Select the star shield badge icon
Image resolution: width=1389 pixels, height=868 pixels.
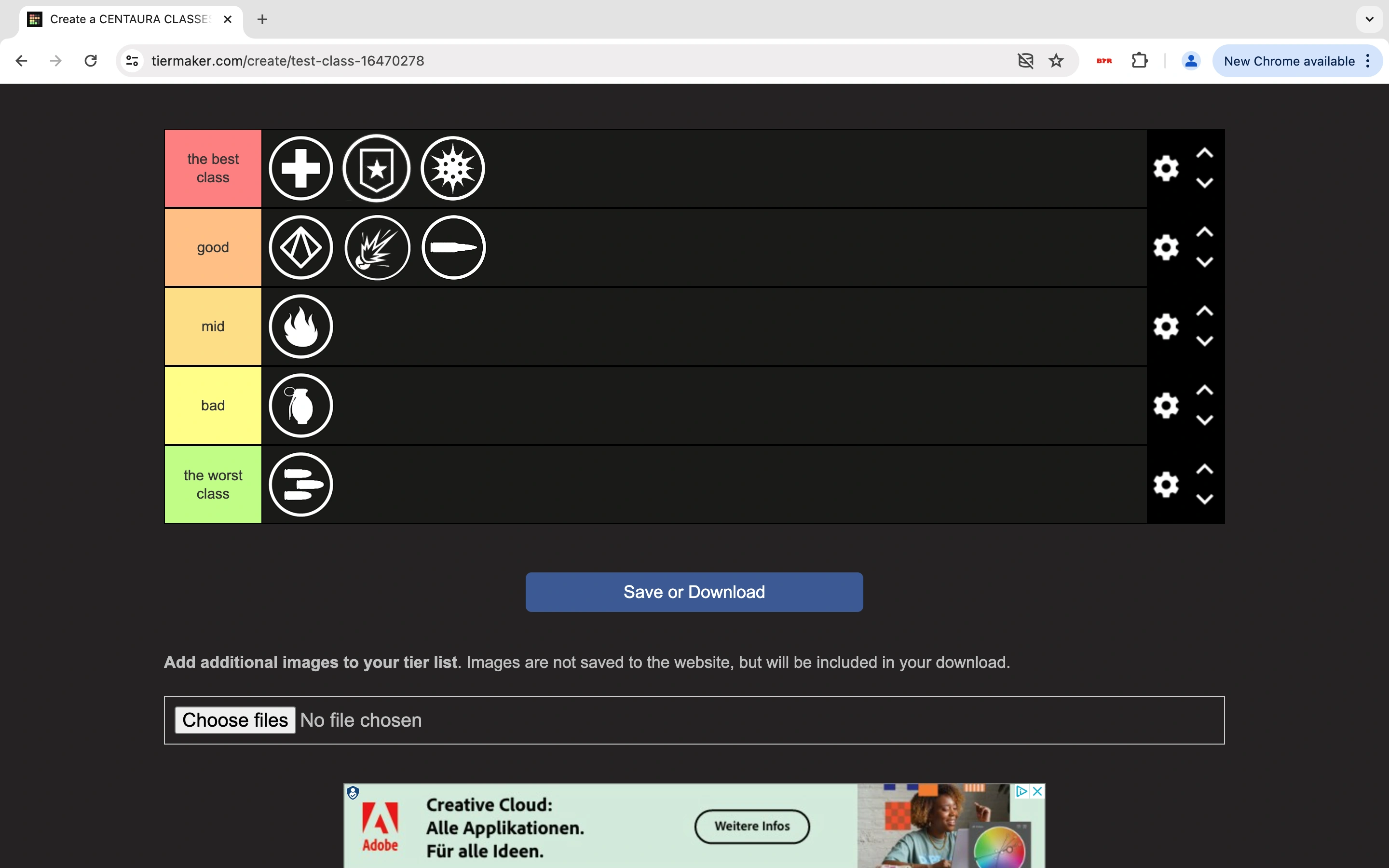(377, 168)
